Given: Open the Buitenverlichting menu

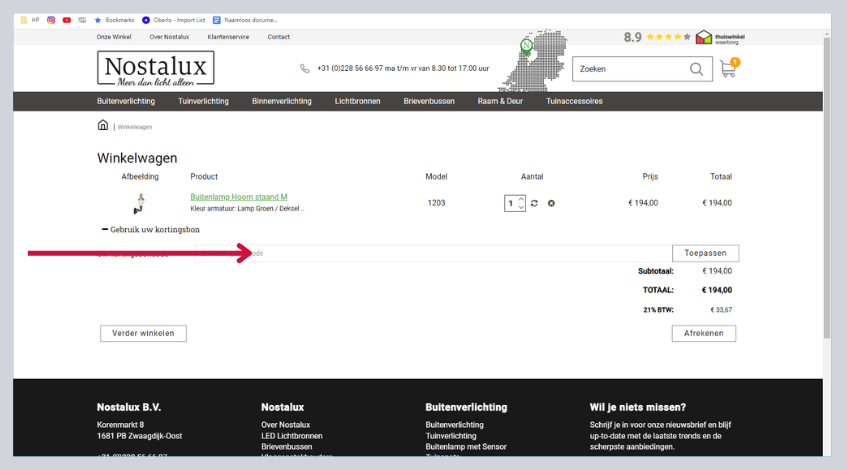Looking at the screenshot, I should point(125,101).
